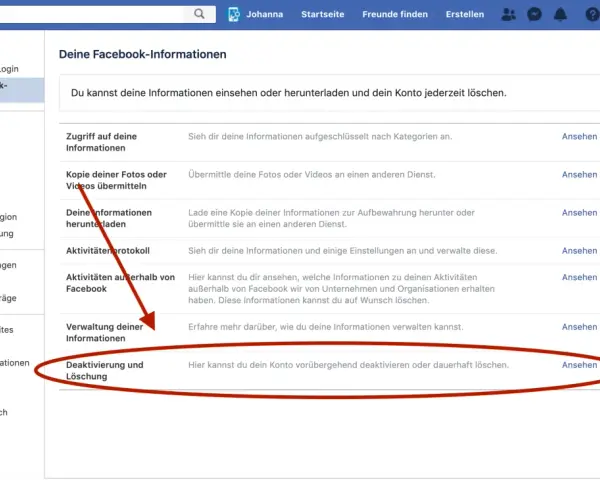Select Kopie deiner Fotos oder Videos übermitteln title

[x=116, y=180]
